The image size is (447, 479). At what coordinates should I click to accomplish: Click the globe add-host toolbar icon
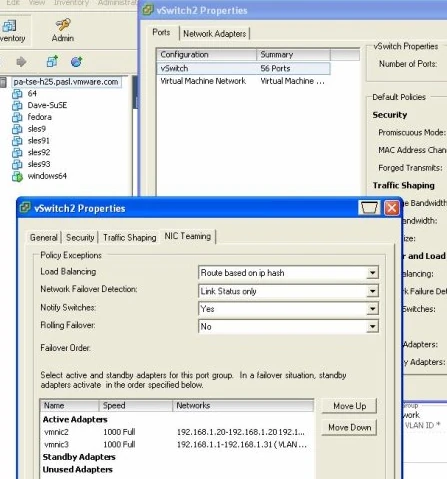[x=76, y=62]
